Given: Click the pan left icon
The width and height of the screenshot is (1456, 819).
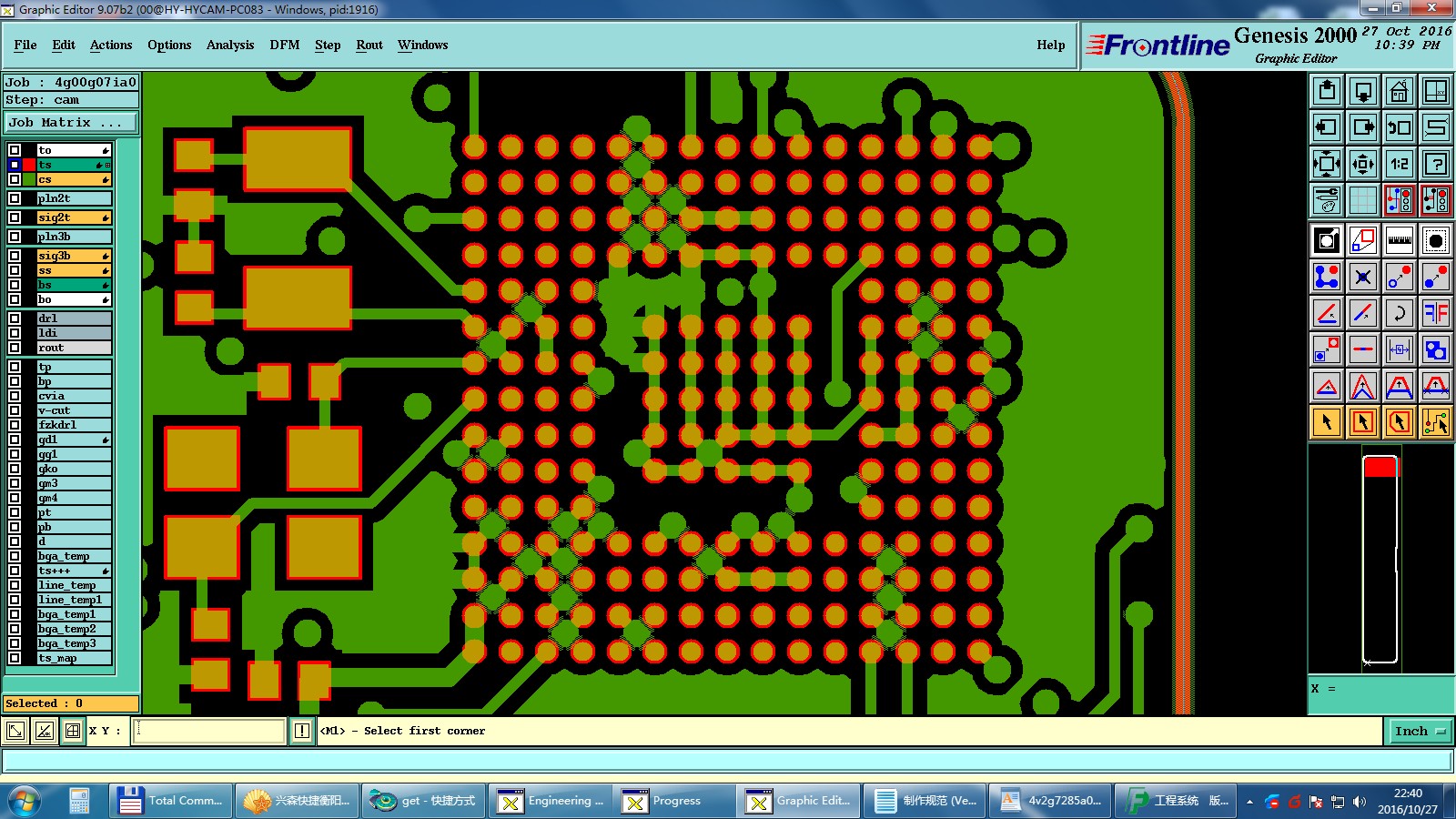Looking at the screenshot, I should click(x=1327, y=127).
